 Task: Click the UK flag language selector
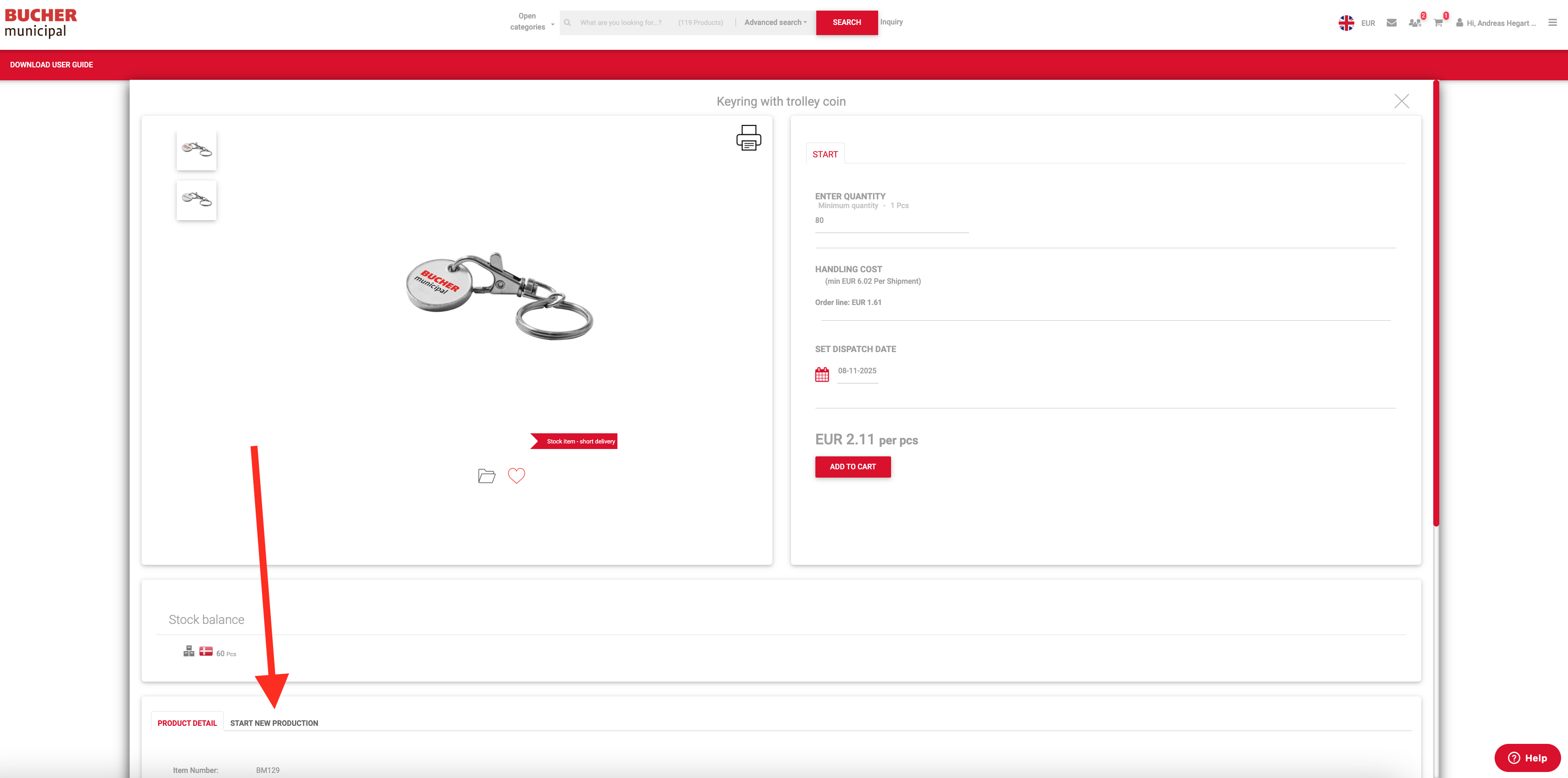point(1346,23)
